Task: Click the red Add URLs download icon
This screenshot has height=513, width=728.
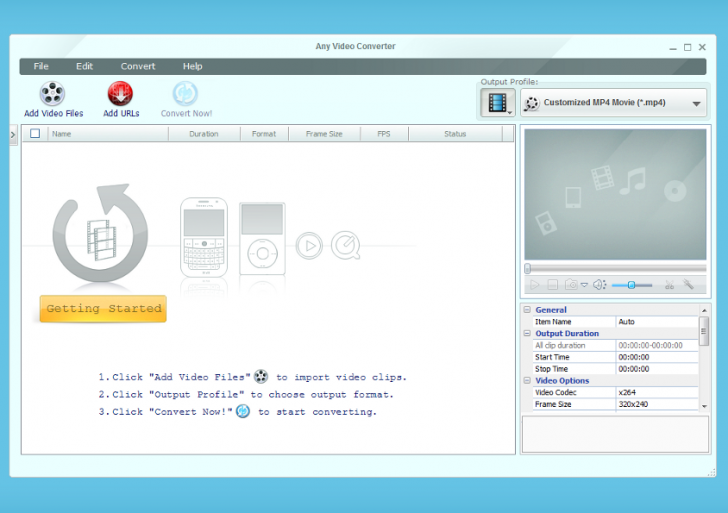Action: tap(121, 94)
